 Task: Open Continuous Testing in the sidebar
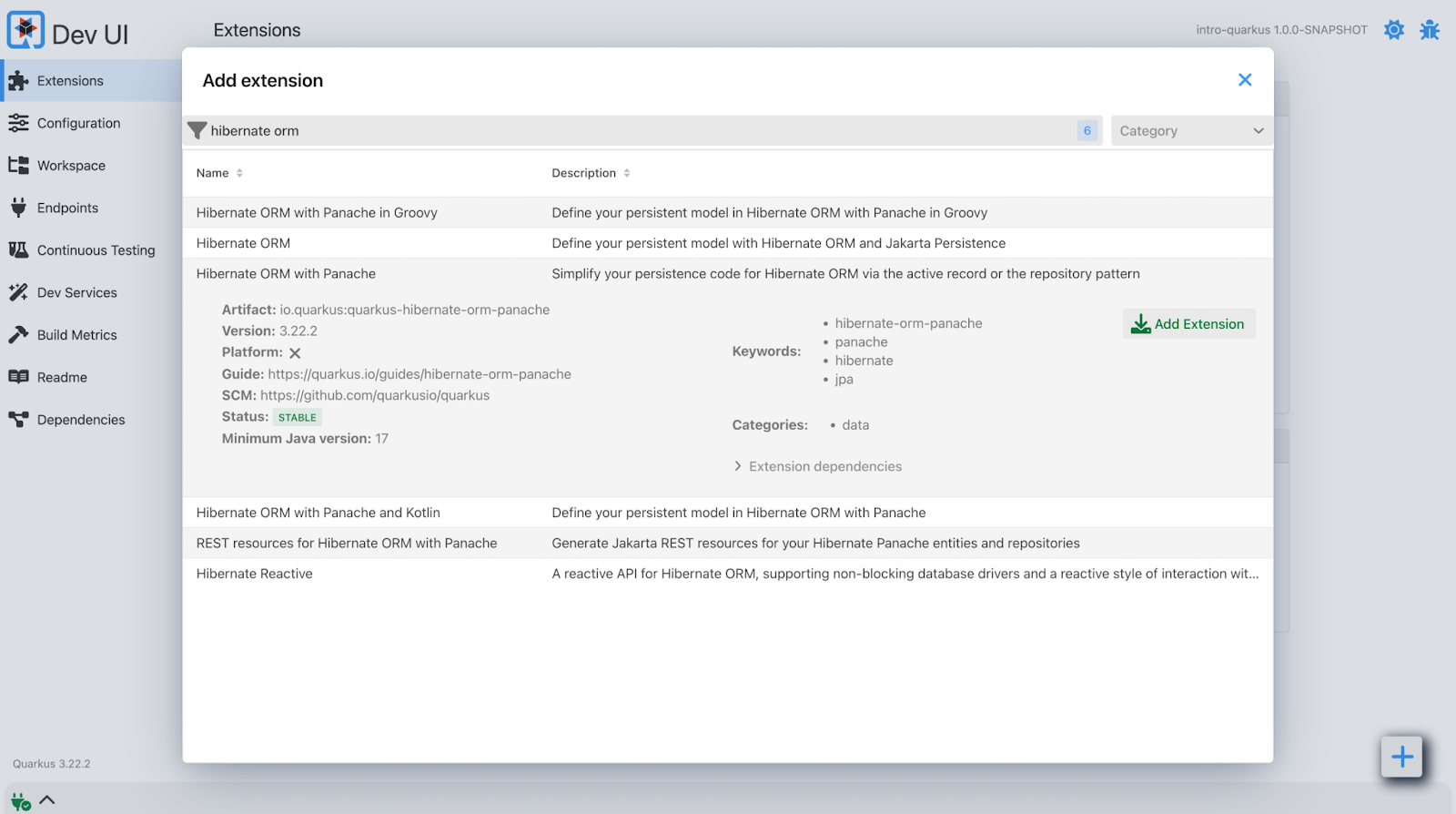[91, 250]
